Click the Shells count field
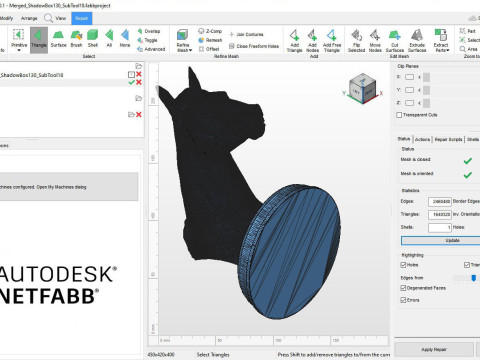The image size is (480, 360). (439, 227)
